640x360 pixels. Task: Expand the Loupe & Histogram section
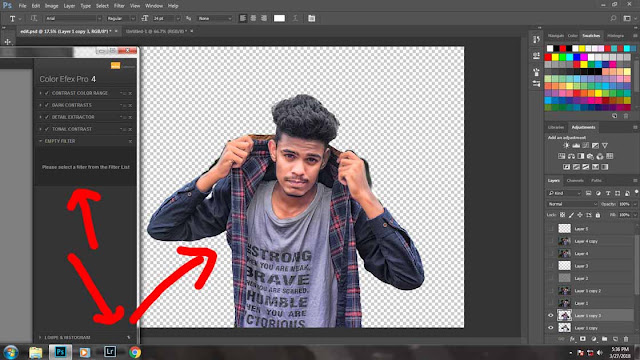(x=40, y=338)
